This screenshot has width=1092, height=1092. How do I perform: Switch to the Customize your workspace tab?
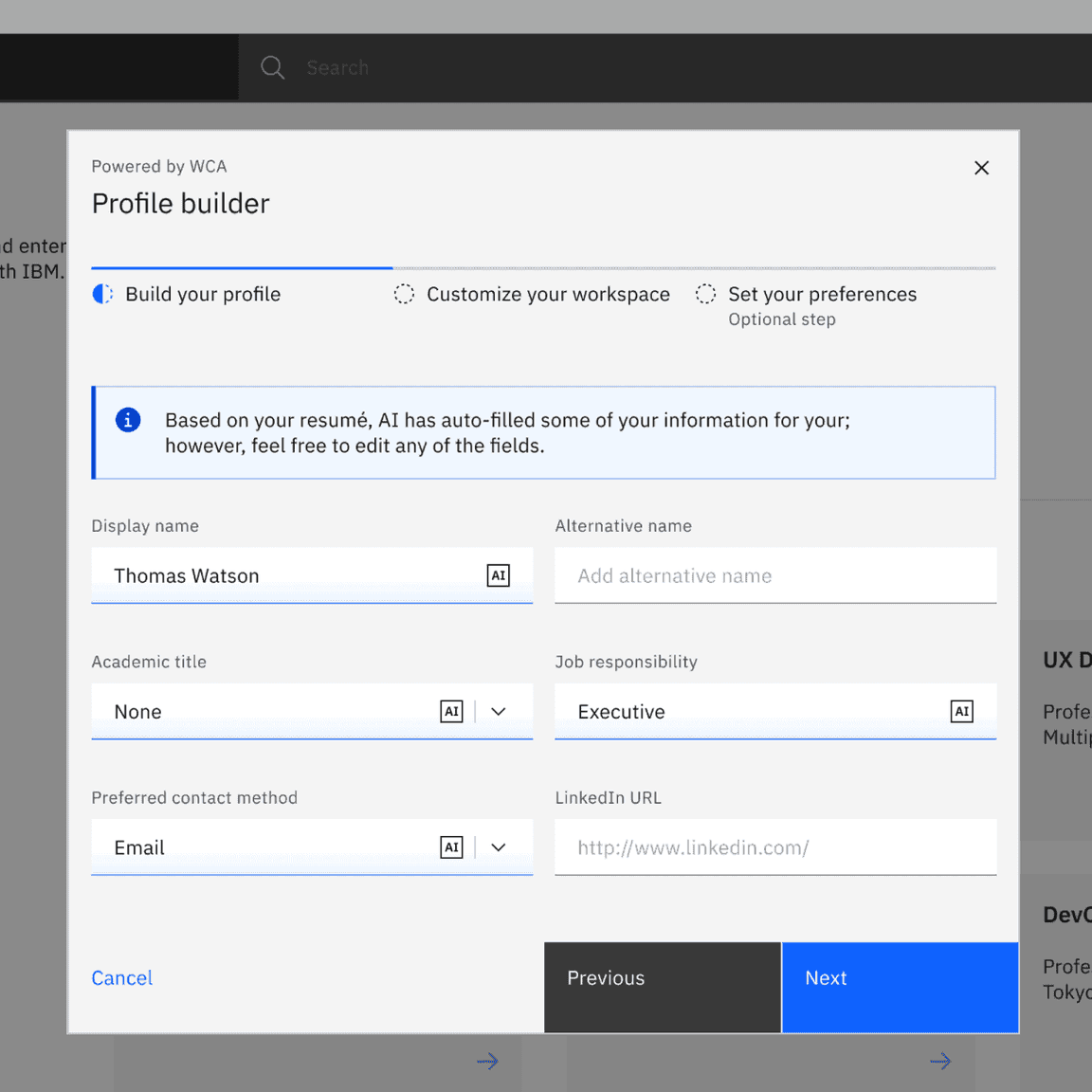click(548, 294)
